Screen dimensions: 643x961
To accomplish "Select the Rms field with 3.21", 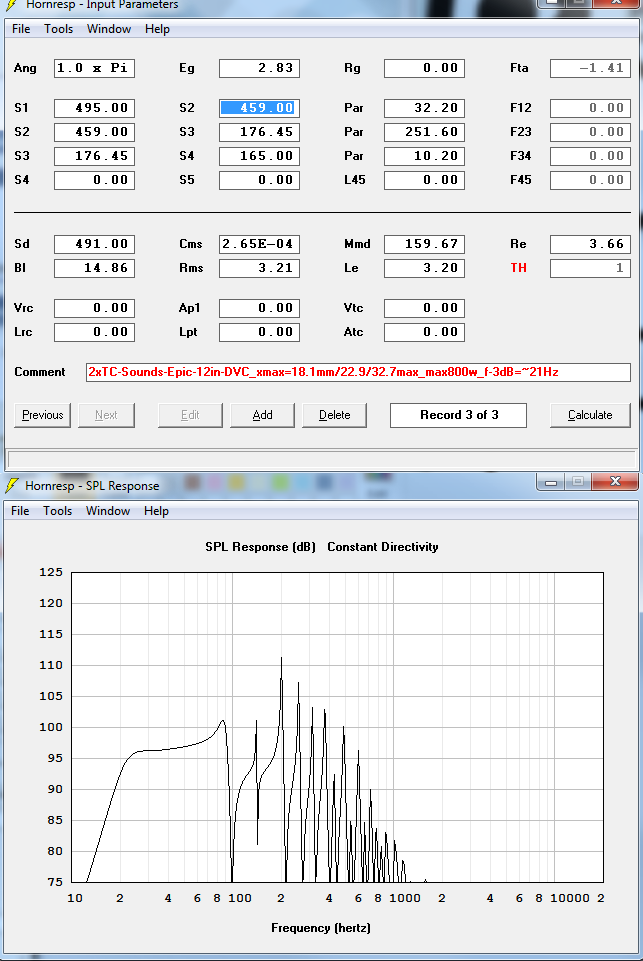I will 259,268.
